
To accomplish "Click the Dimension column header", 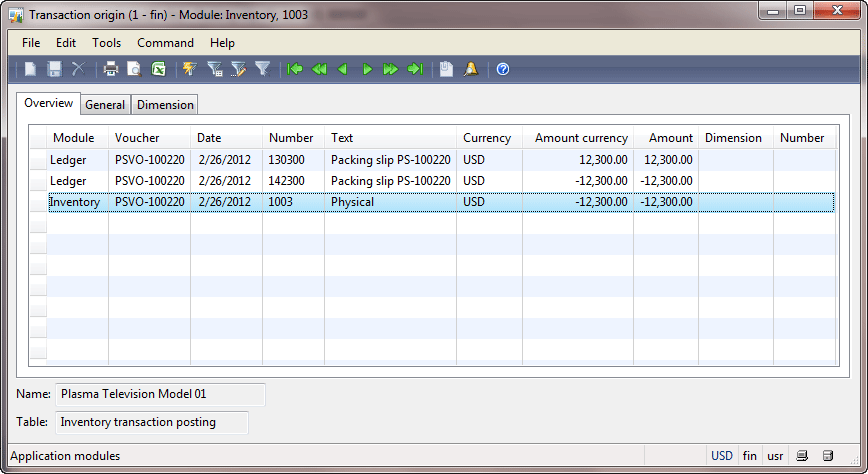I will coord(736,138).
